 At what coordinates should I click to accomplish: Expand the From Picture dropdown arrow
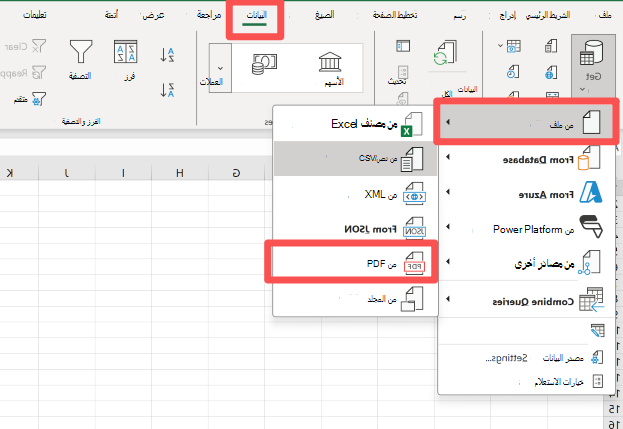point(500,46)
